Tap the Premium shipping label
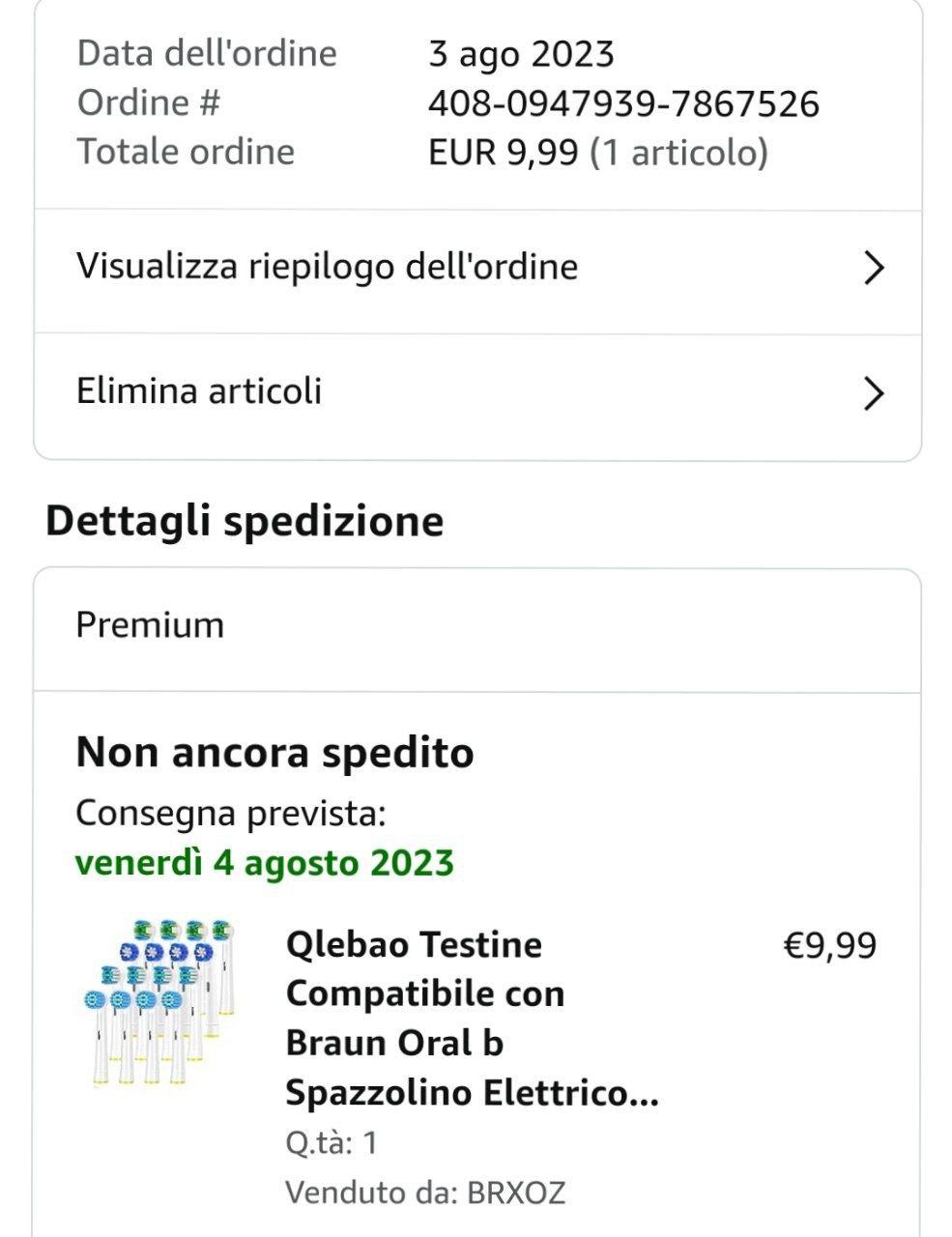The height and width of the screenshot is (1237, 952). coord(150,625)
